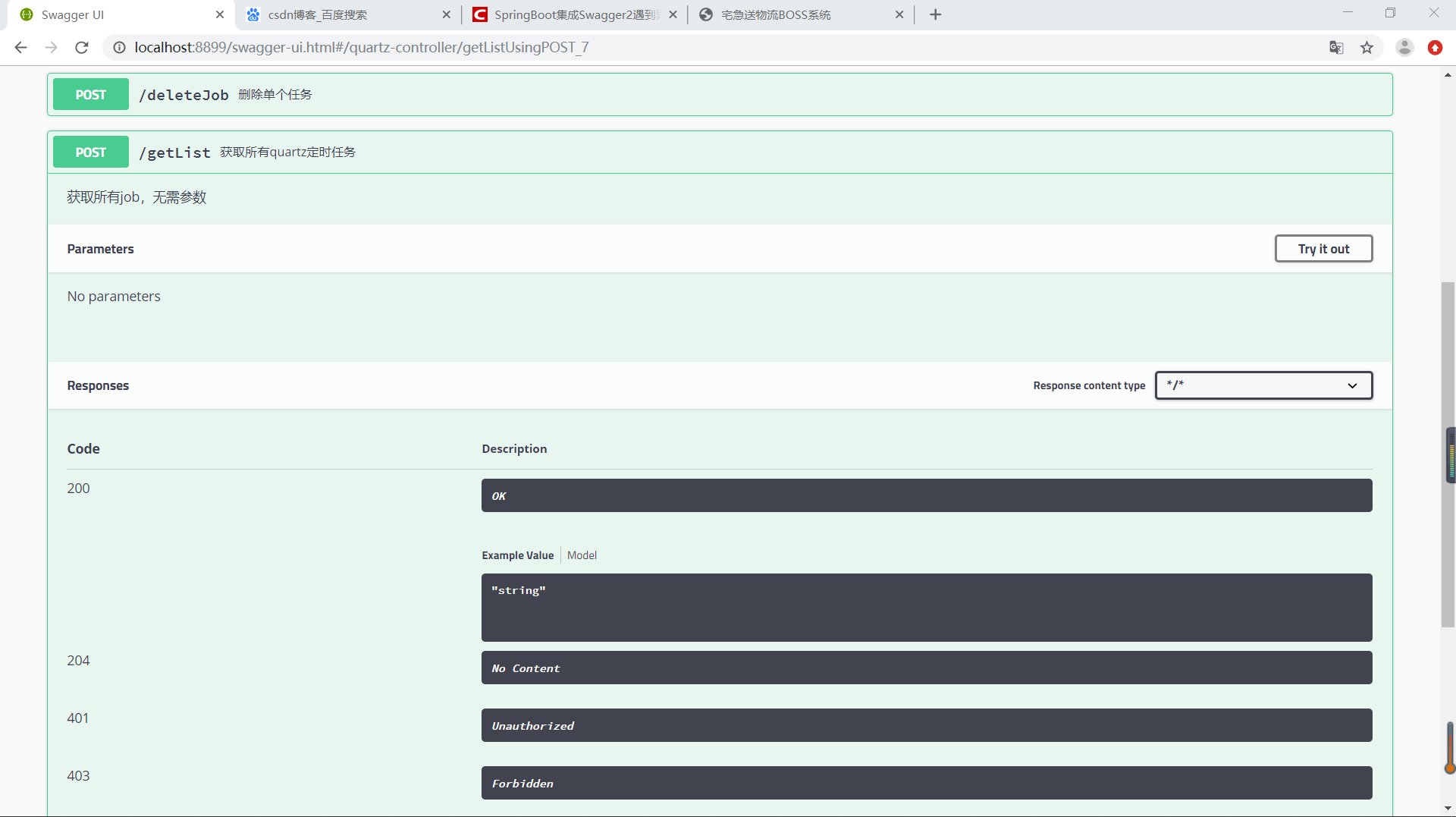Click the page vertical scrollbar thumb
Screen dimensions: 1456x817
pyautogui.click(x=1448, y=455)
